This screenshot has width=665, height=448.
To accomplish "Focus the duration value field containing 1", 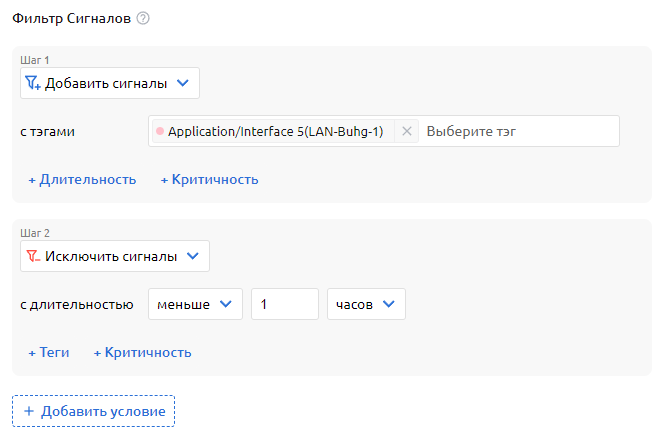I will click(284, 304).
